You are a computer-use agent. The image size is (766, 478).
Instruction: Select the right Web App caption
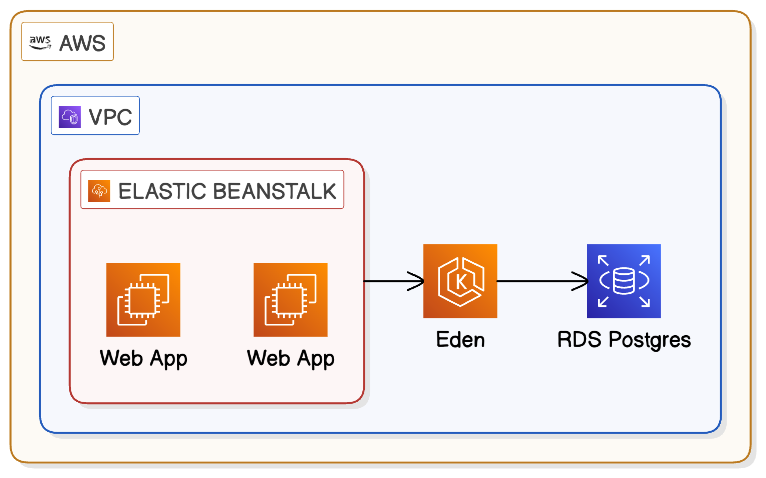point(290,358)
